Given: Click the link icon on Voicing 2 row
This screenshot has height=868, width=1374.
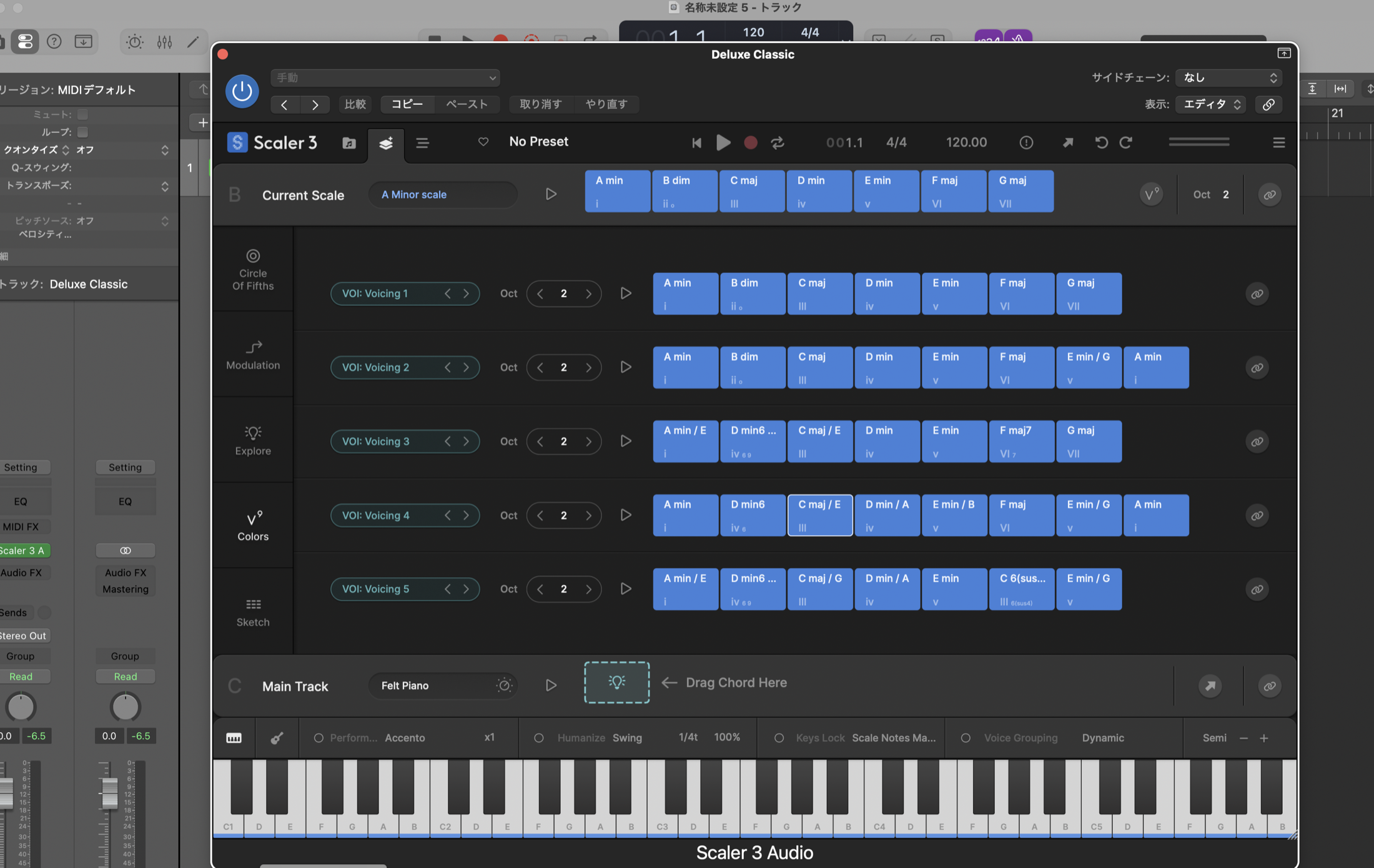Looking at the screenshot, I should (x=1257, y=368).
